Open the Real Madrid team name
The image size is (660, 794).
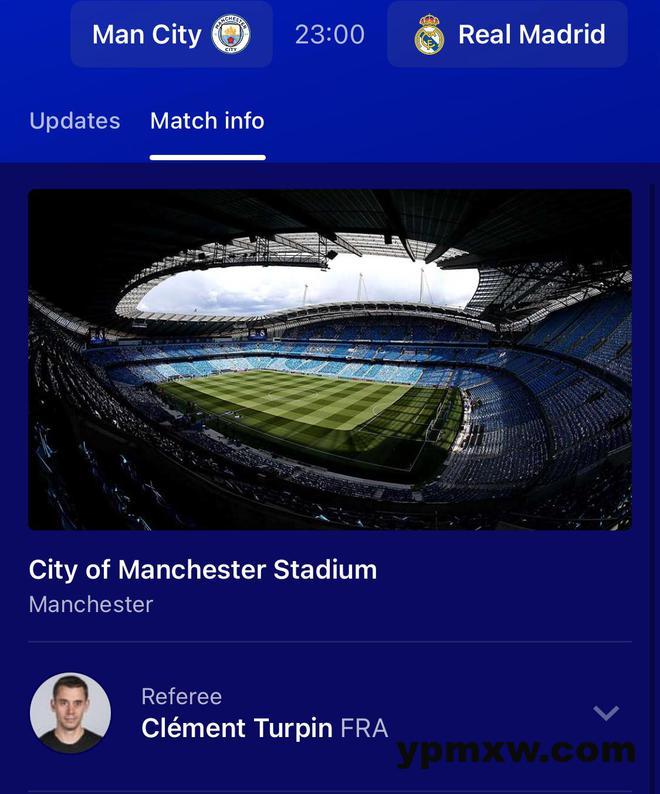[531, 34]
